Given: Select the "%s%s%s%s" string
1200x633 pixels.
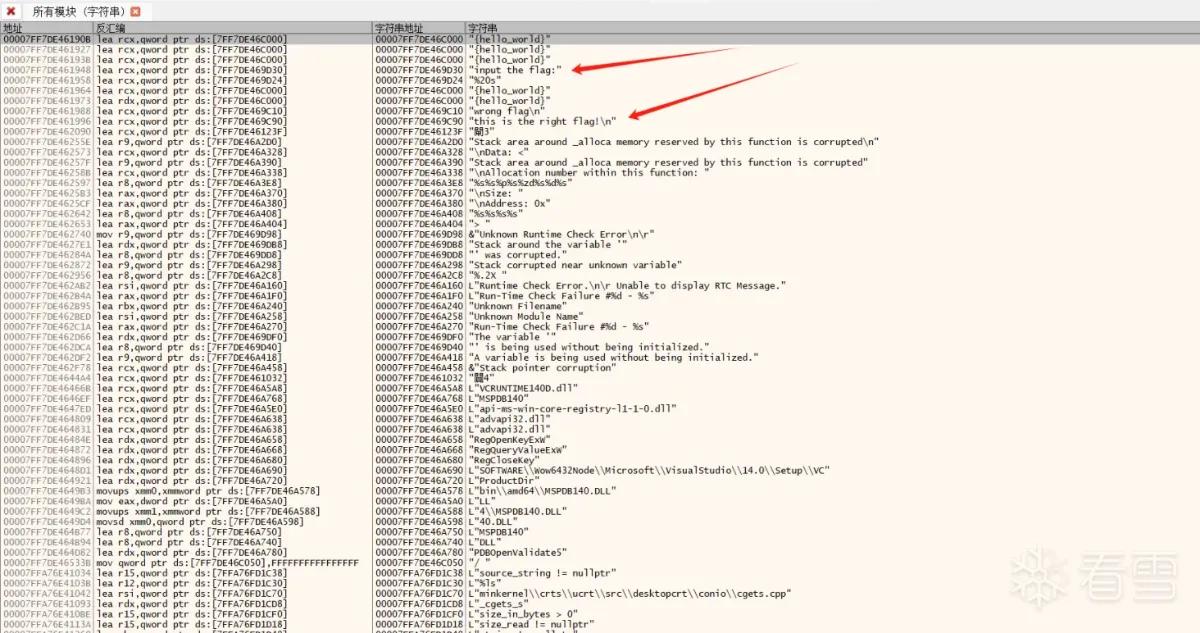Looking at the screenshot, I should pyautogui.click(x=496, y=213).
